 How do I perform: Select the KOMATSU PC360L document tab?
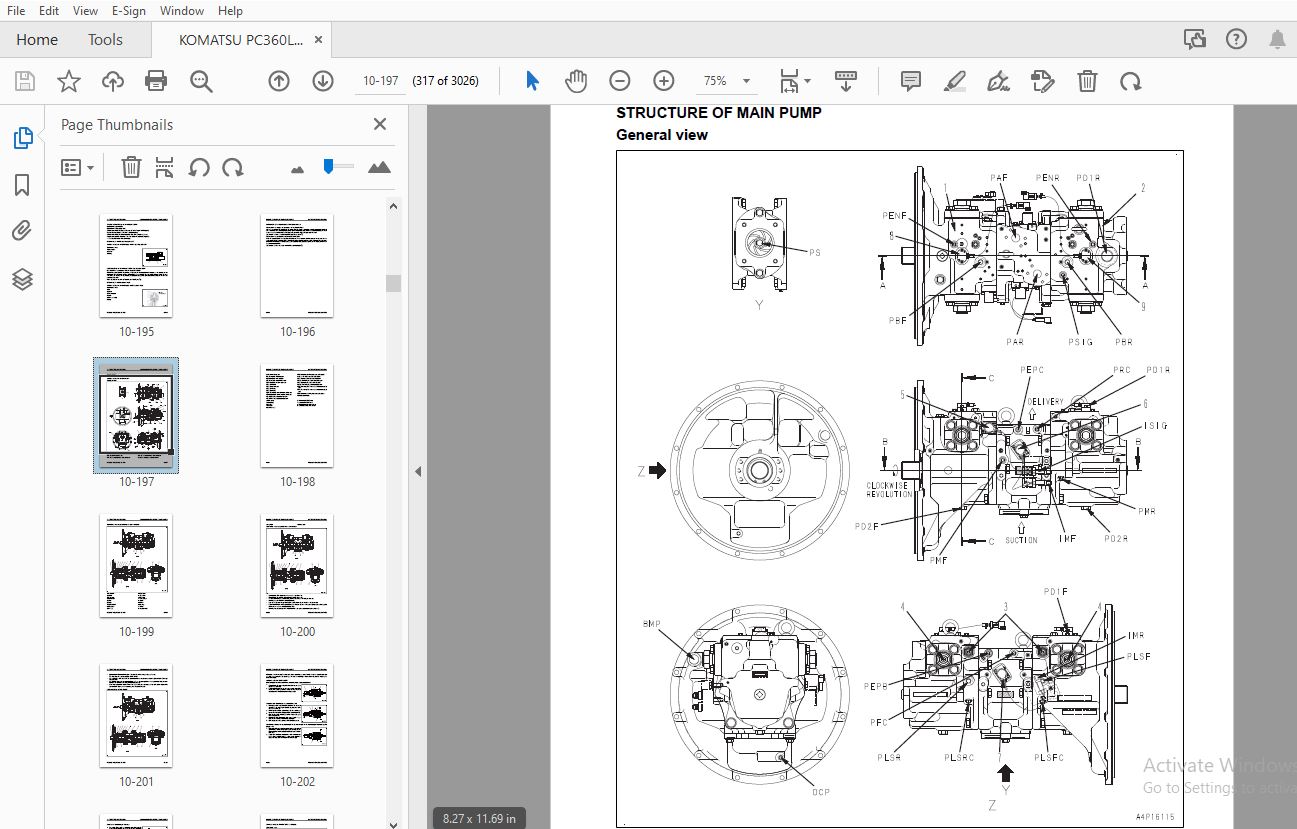pyautogui.click(x=241, y=40)
